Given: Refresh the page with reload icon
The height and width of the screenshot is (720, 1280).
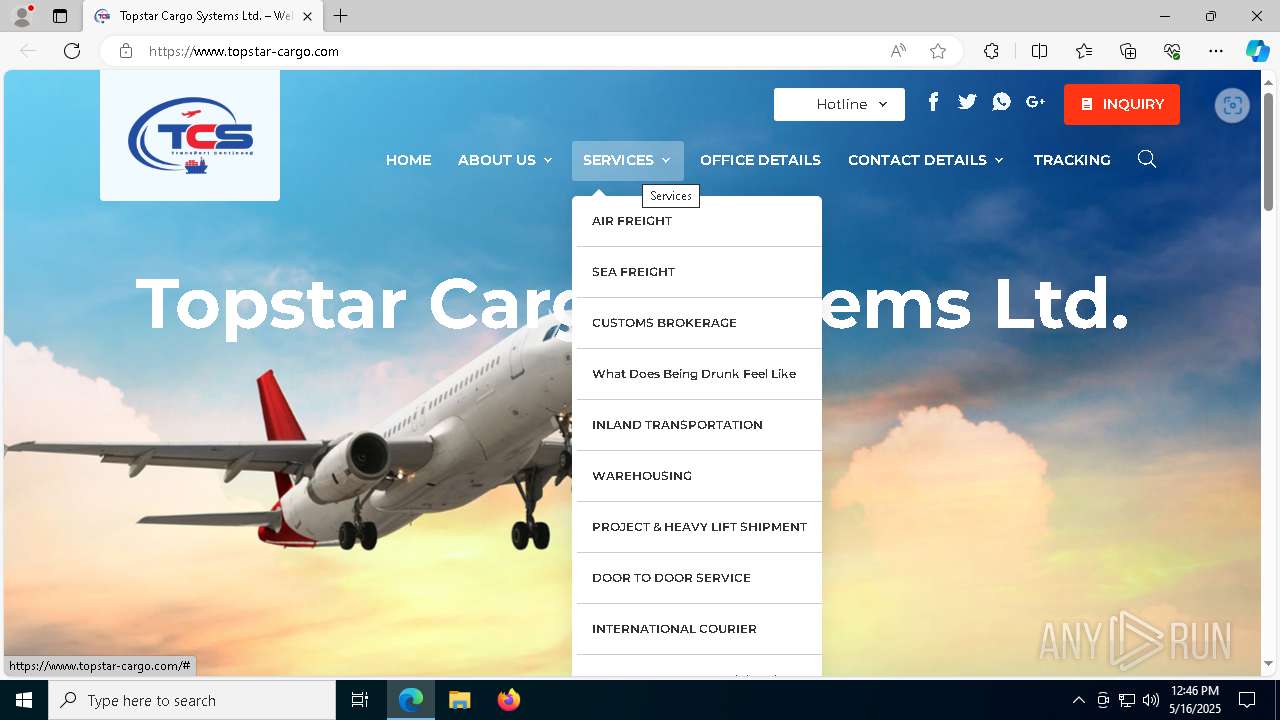Looking at the screenshot, I should [72, 51].
